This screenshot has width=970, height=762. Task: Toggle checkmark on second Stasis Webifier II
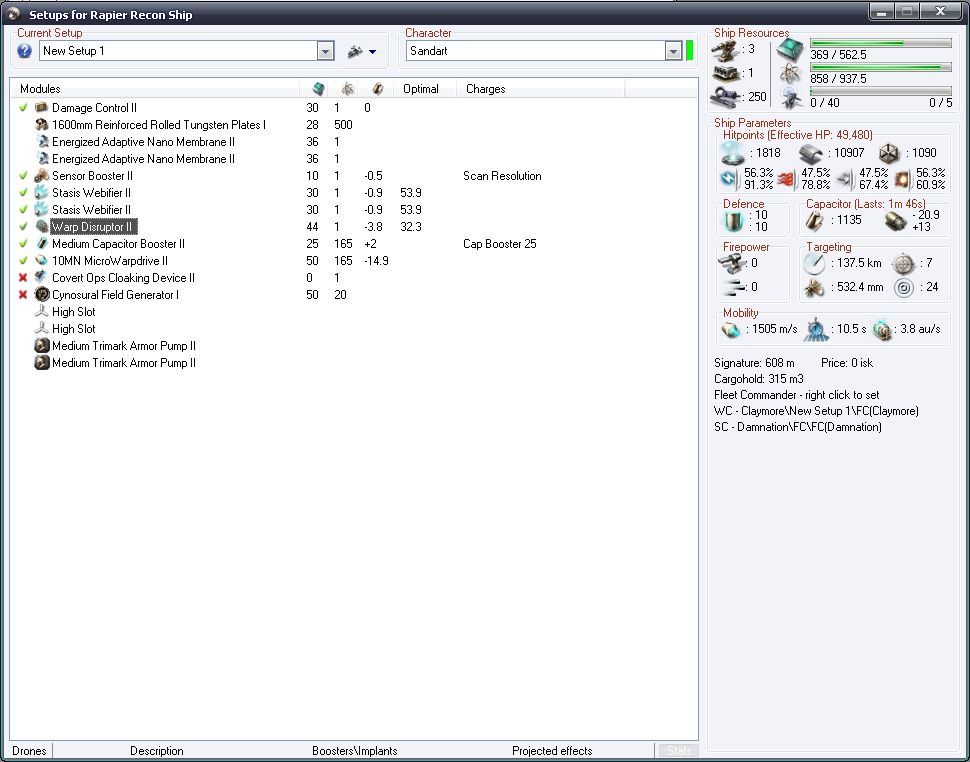(24, 210)
